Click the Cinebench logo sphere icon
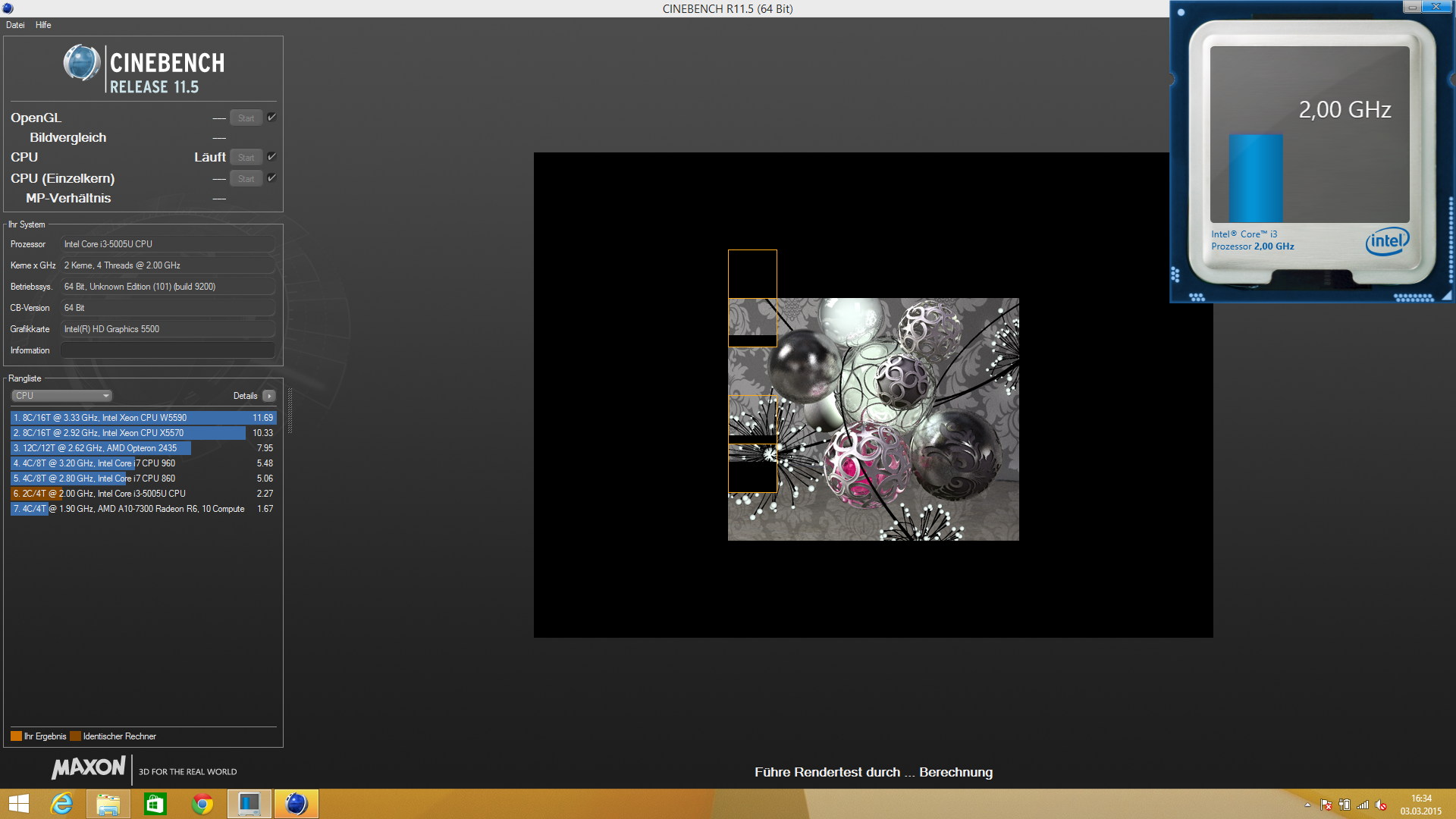The height and width of the screenshot is (819, 1456). (82, 63)
